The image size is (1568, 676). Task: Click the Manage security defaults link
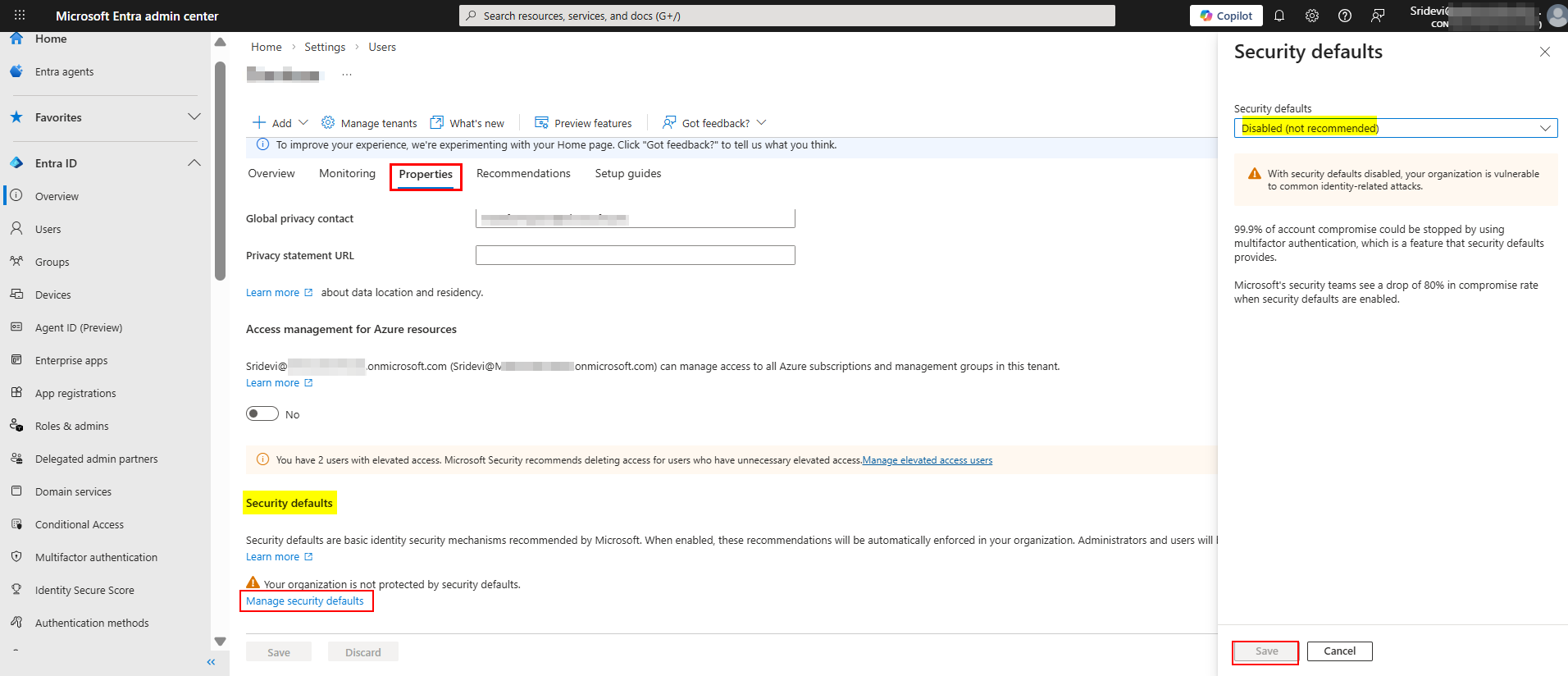(305, 601)
